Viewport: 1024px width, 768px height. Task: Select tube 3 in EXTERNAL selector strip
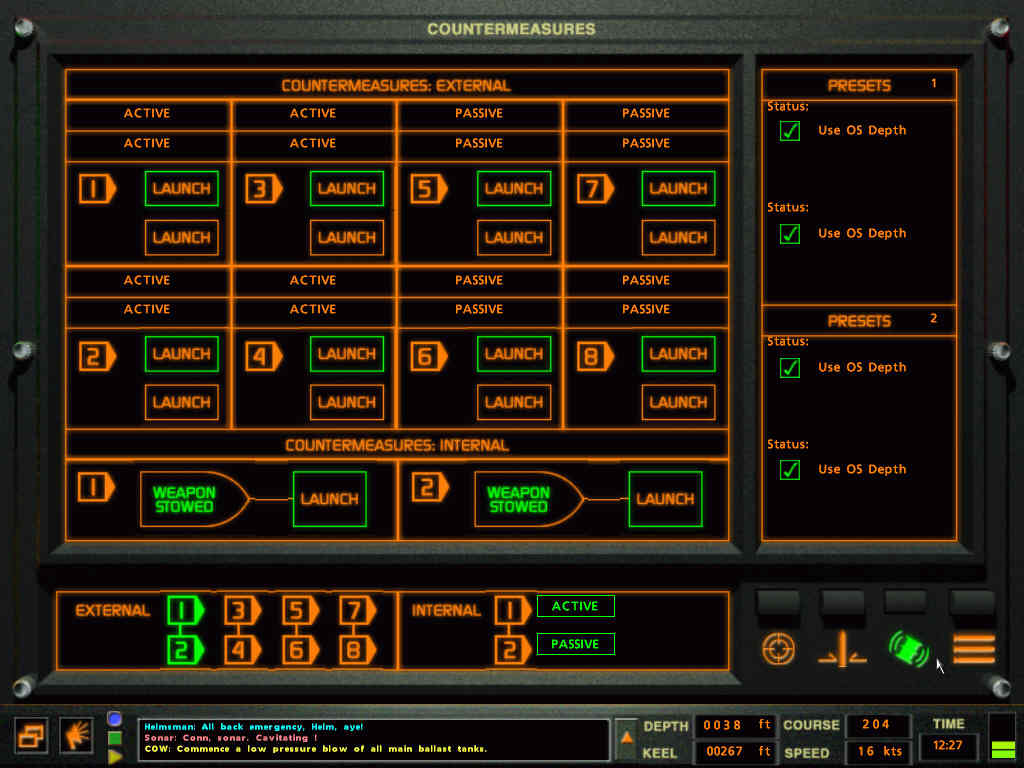click(x=242, y=611)
